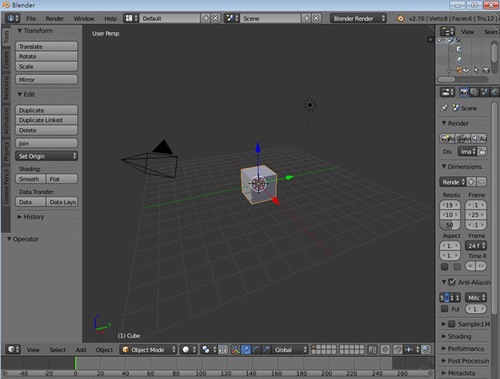
Task: Click OpenGL render icon at header end
Action: [x=426, y=349]
